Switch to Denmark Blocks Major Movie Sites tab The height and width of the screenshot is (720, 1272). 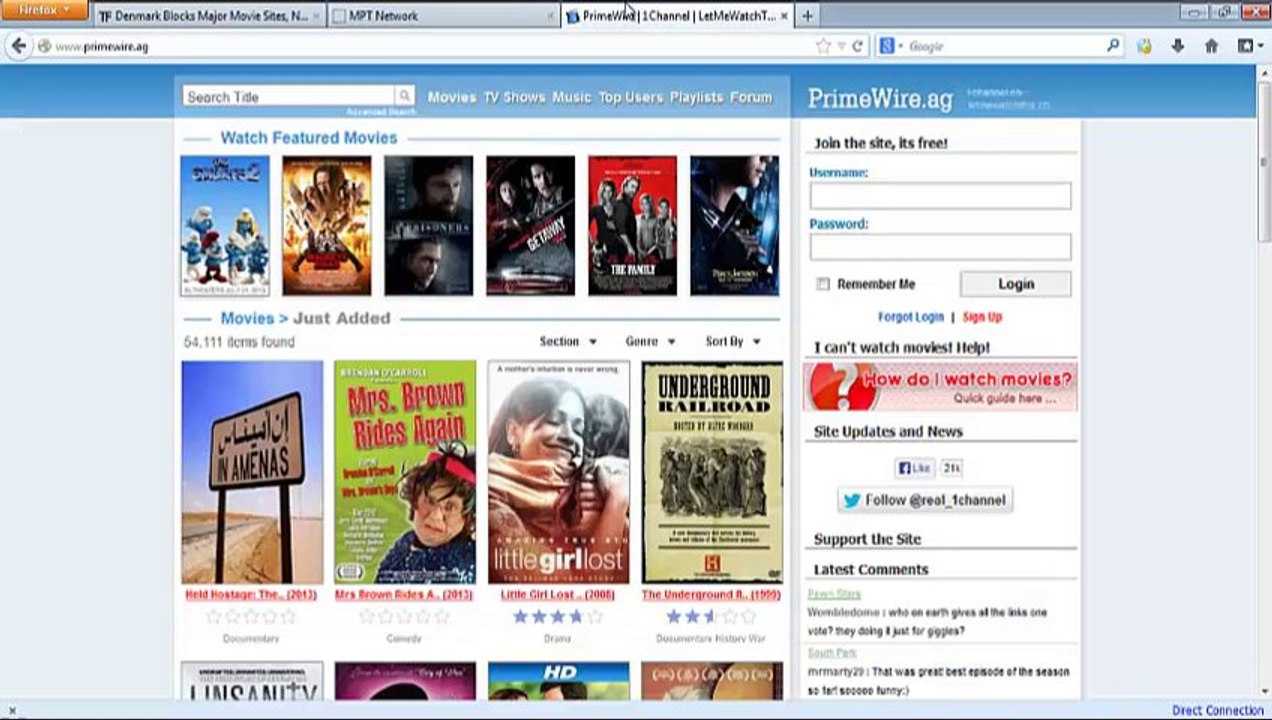point(211,16)
